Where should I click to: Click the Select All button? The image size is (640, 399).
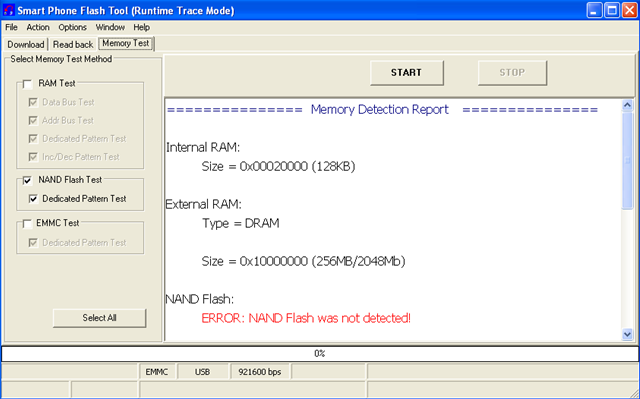[x=99, y=318]
